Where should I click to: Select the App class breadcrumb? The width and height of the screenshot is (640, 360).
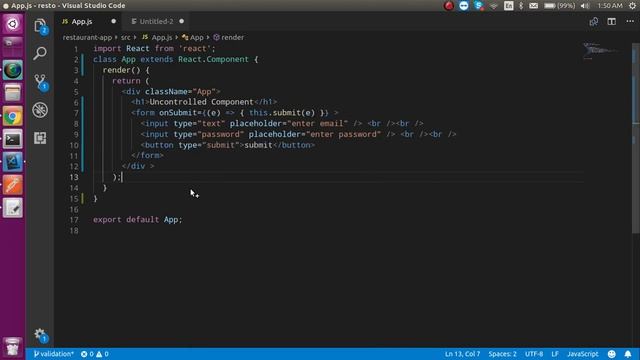click(193, 37)
